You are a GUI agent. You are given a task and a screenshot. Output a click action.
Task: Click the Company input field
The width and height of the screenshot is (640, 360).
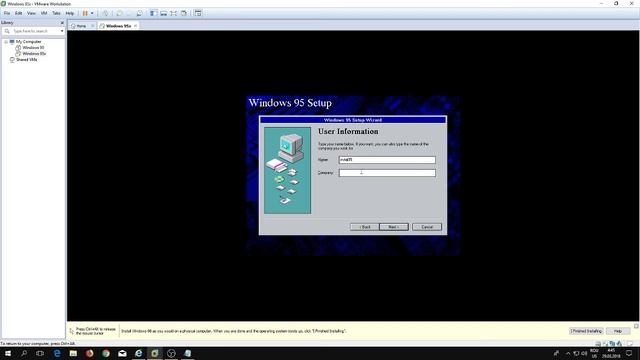tap(387, 173)
